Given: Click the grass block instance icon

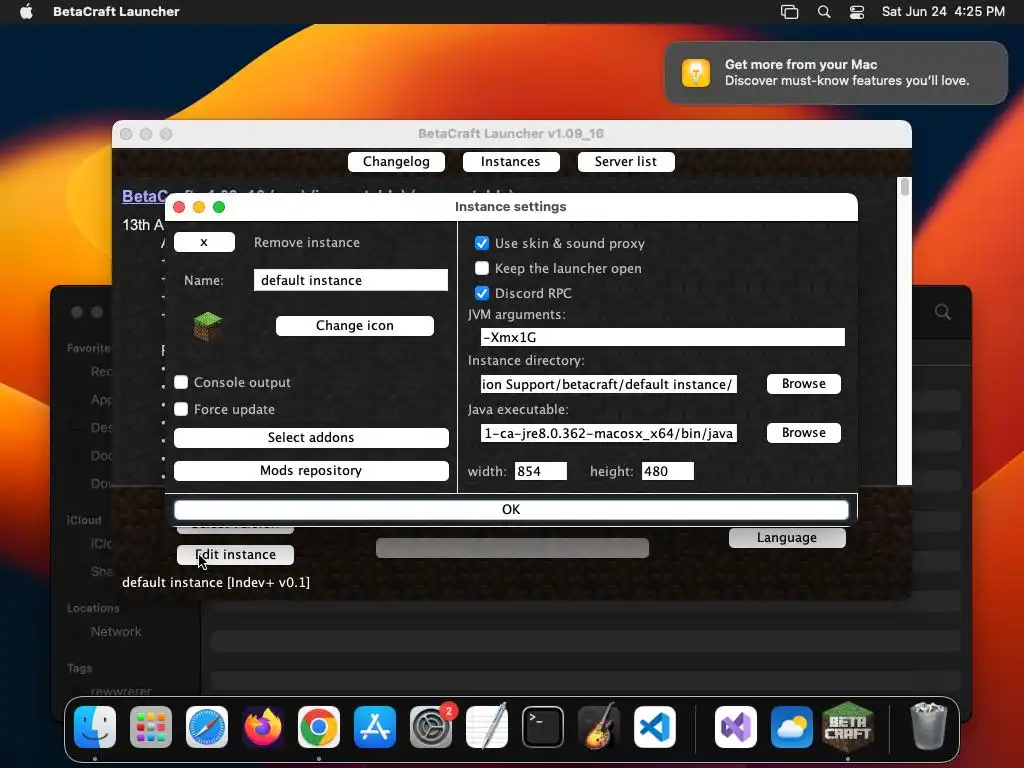Looking at the screenshot, I should click(208, 326).
